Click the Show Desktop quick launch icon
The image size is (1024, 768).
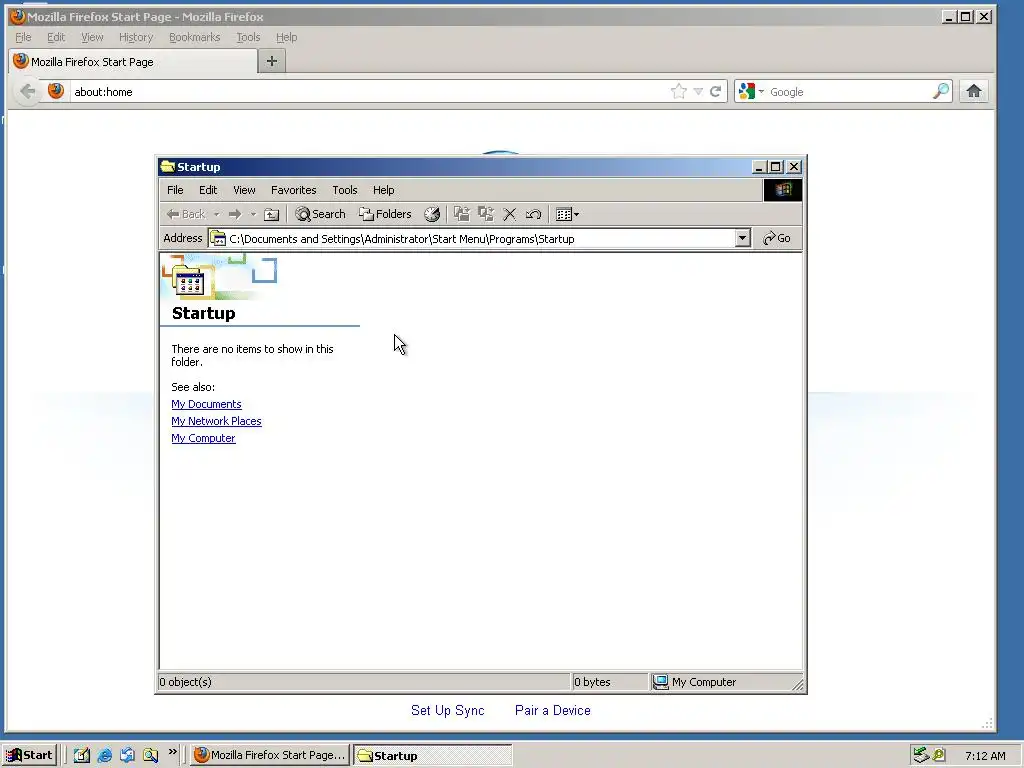[82, 755]
